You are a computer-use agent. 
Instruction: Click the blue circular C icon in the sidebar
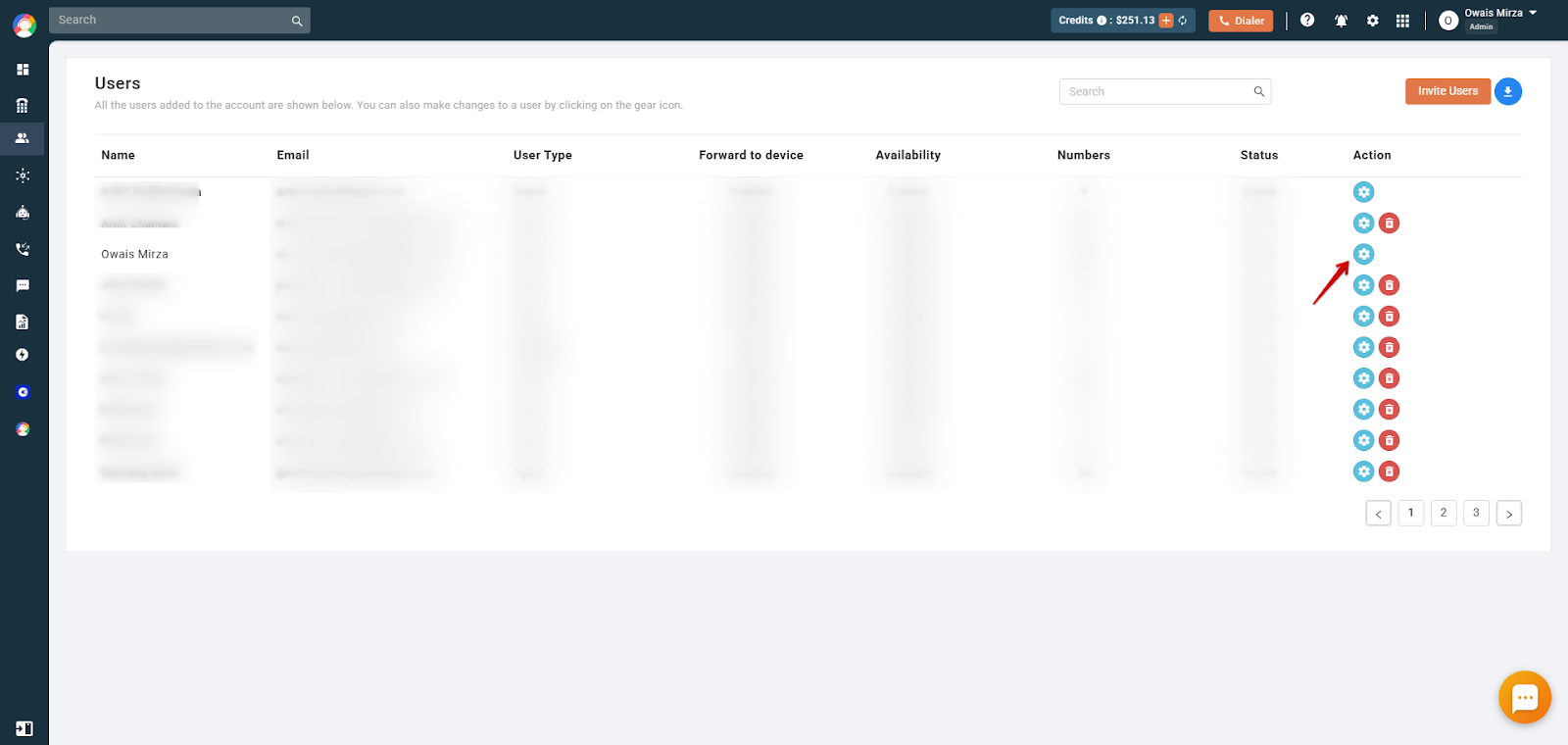(23, 392)
